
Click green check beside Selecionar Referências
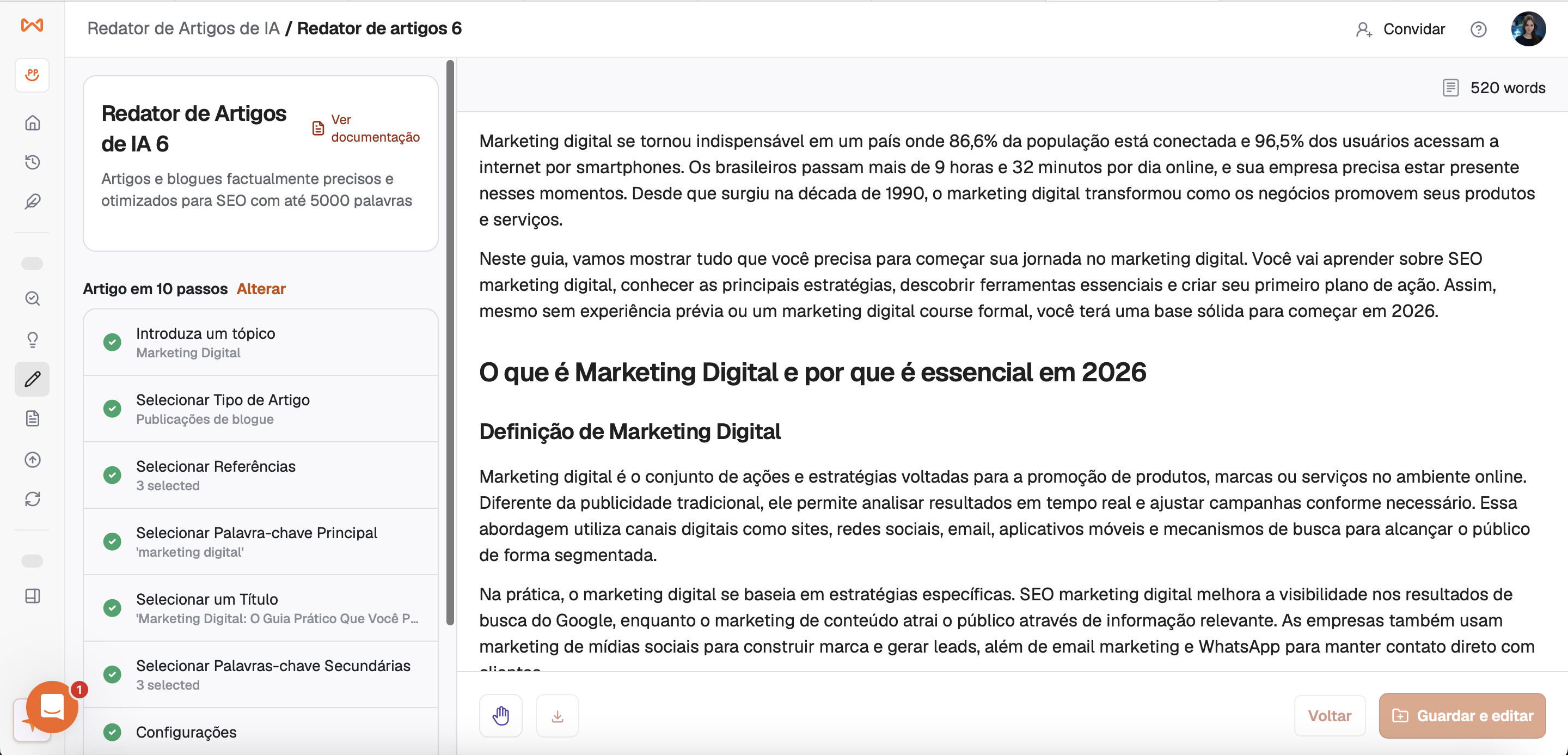pos(112,475)
